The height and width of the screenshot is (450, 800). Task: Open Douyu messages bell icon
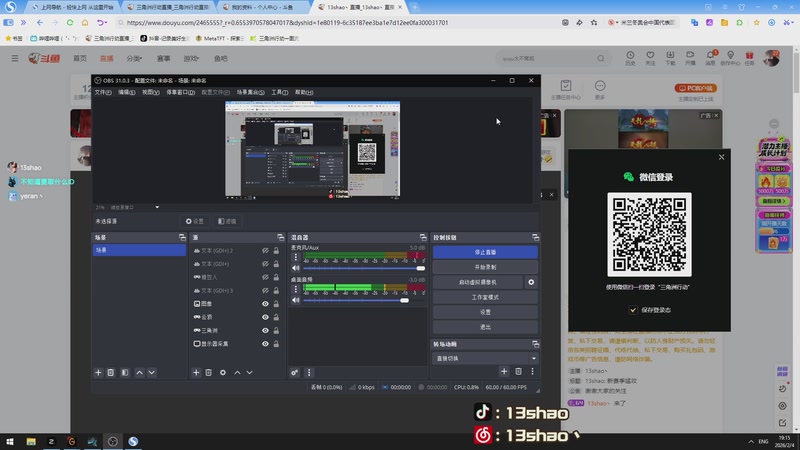pyautogui.click(x=710, y=58)
